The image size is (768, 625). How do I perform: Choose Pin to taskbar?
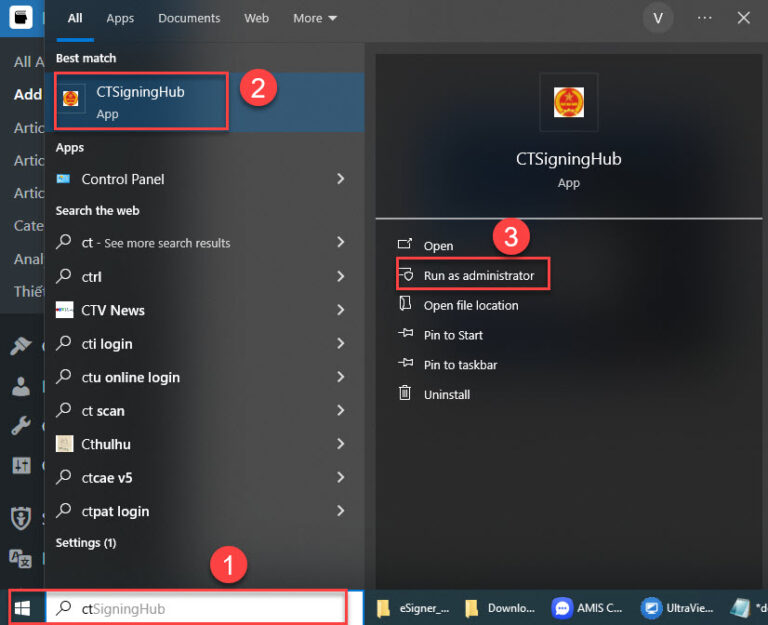[x=460, y=365]
